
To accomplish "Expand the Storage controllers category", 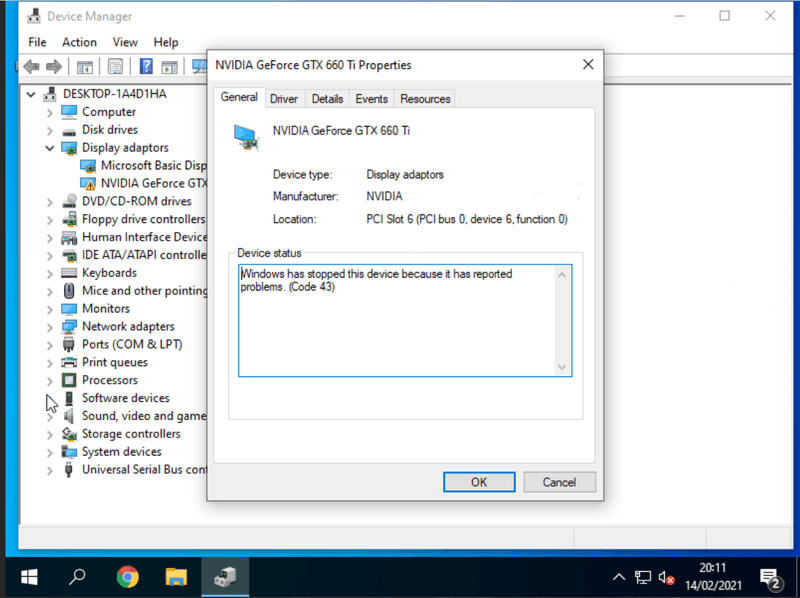I will click(x=49, y=435).
